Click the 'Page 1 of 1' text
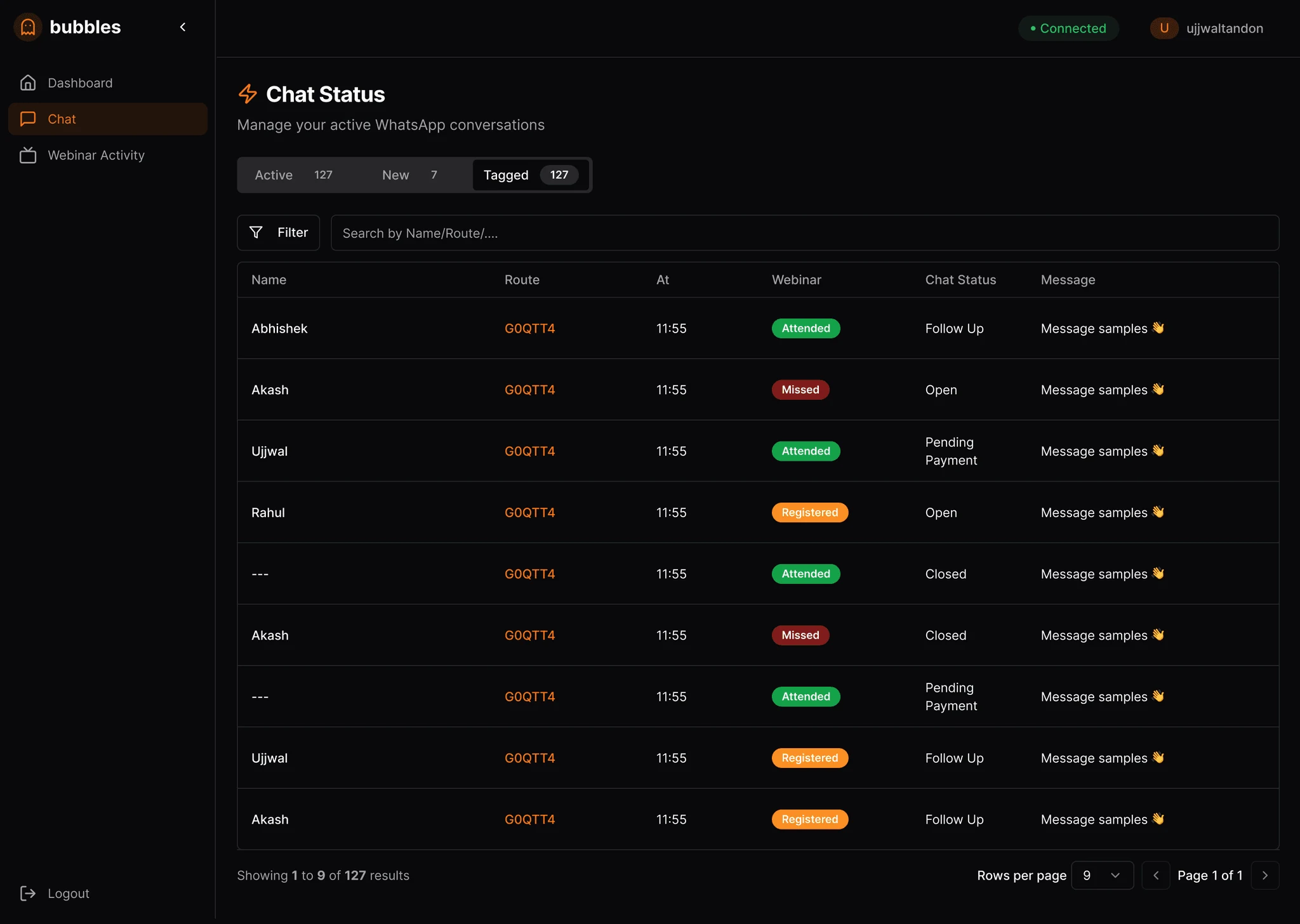 click(1210, 876)
